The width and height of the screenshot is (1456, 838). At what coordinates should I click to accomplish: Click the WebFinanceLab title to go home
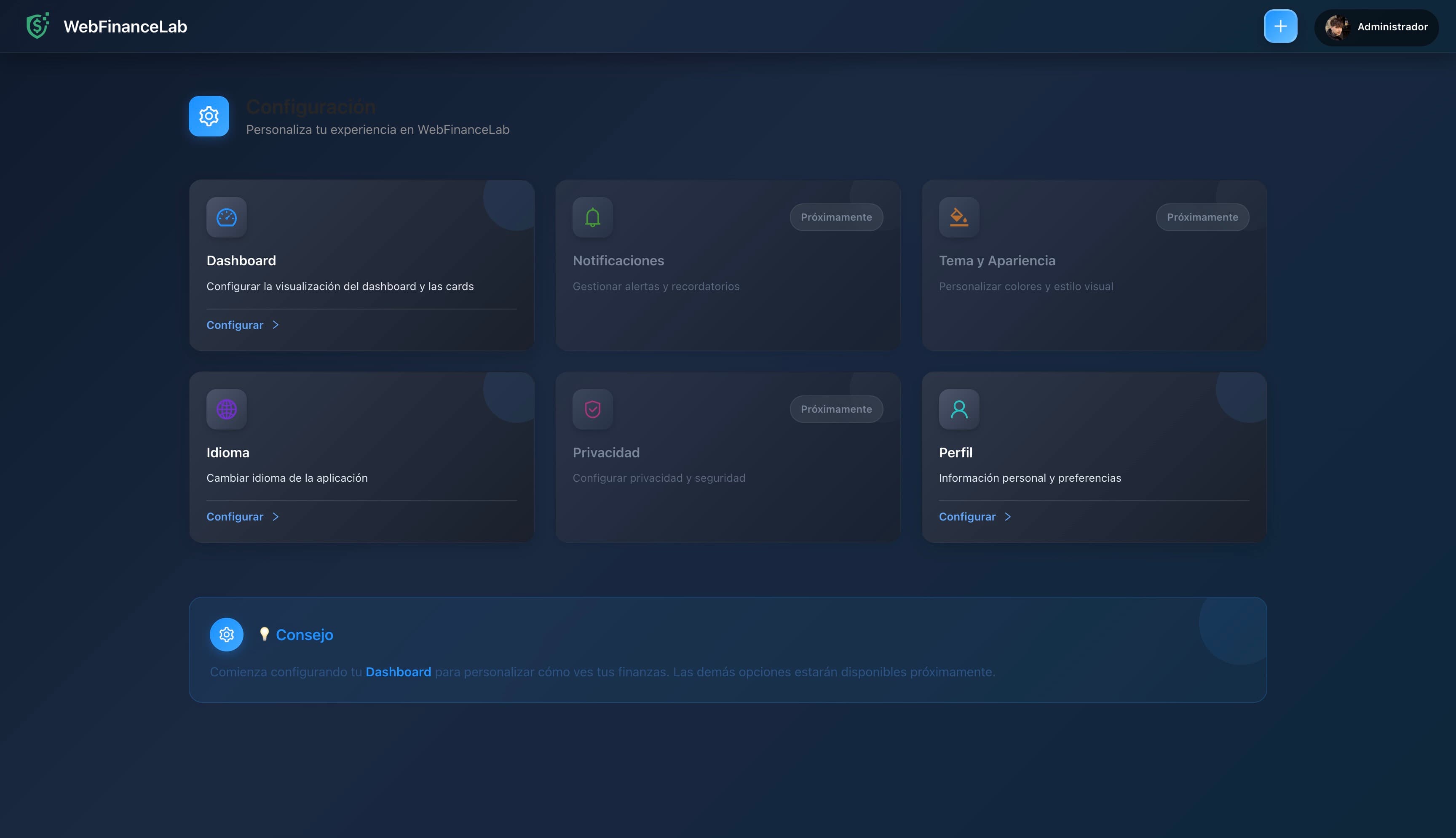125,25
